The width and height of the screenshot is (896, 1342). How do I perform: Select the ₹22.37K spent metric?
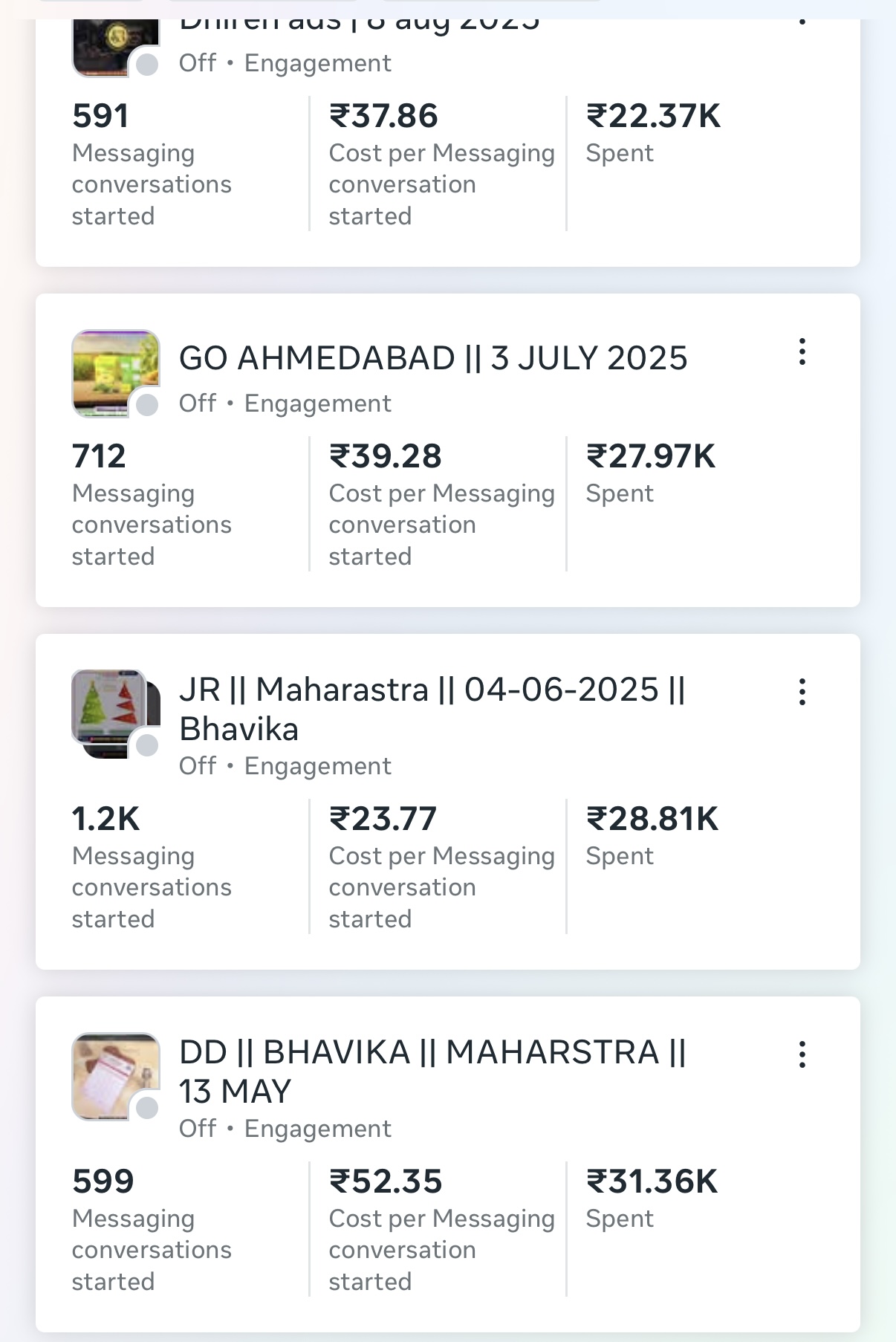point(652,116)
